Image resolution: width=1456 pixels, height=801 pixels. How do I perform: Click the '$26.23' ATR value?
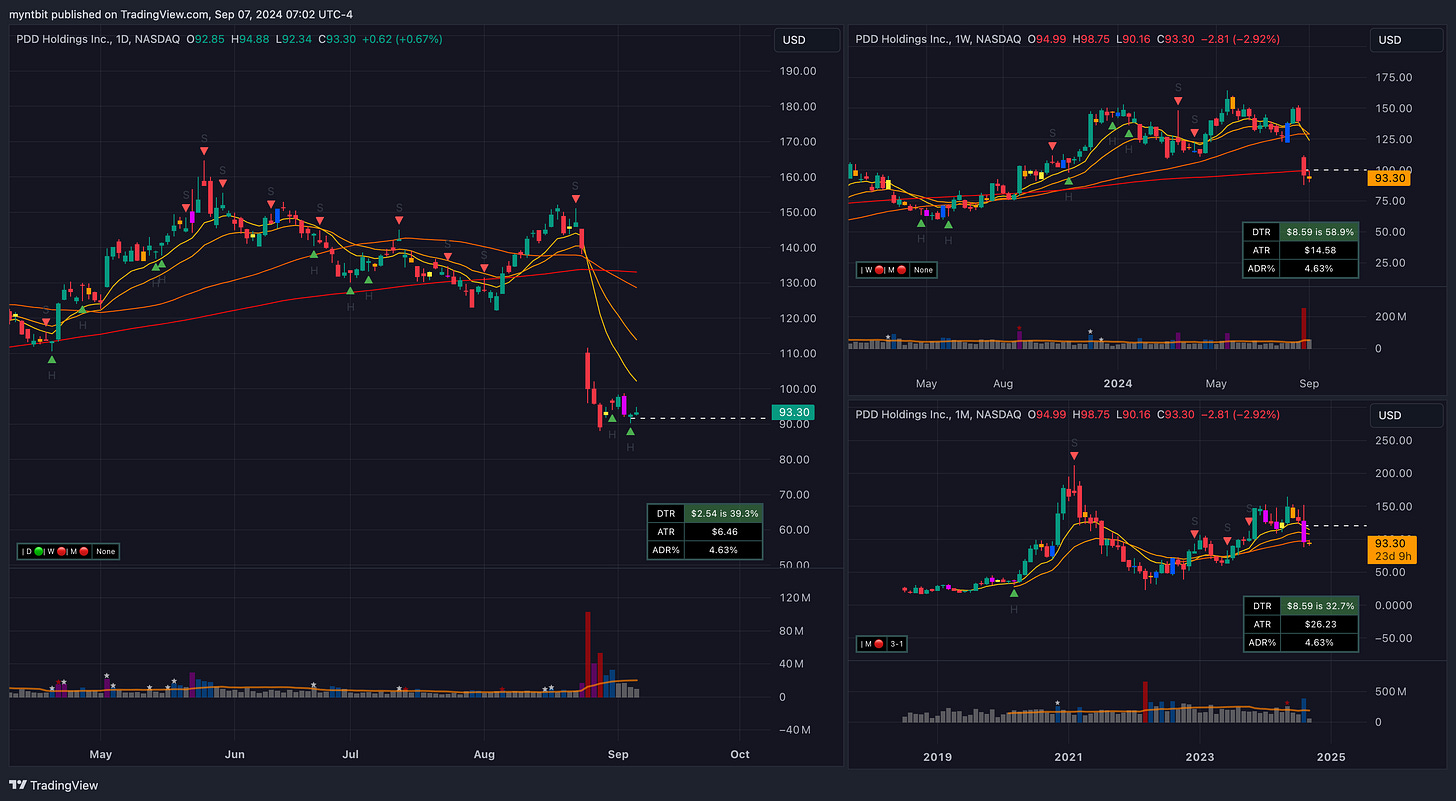1318,624
